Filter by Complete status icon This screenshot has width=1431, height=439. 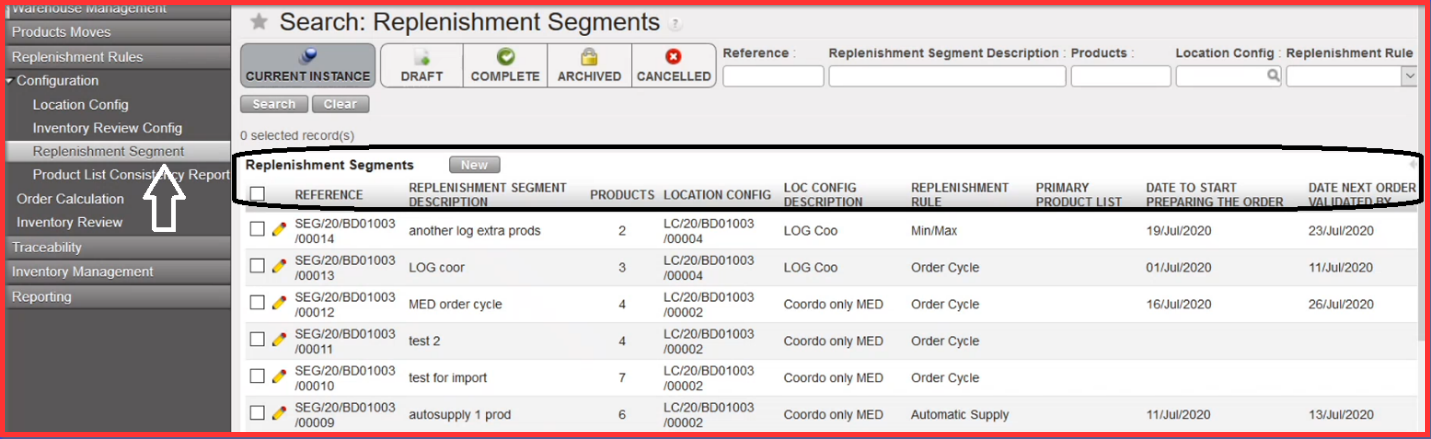[x=505, y=57]
